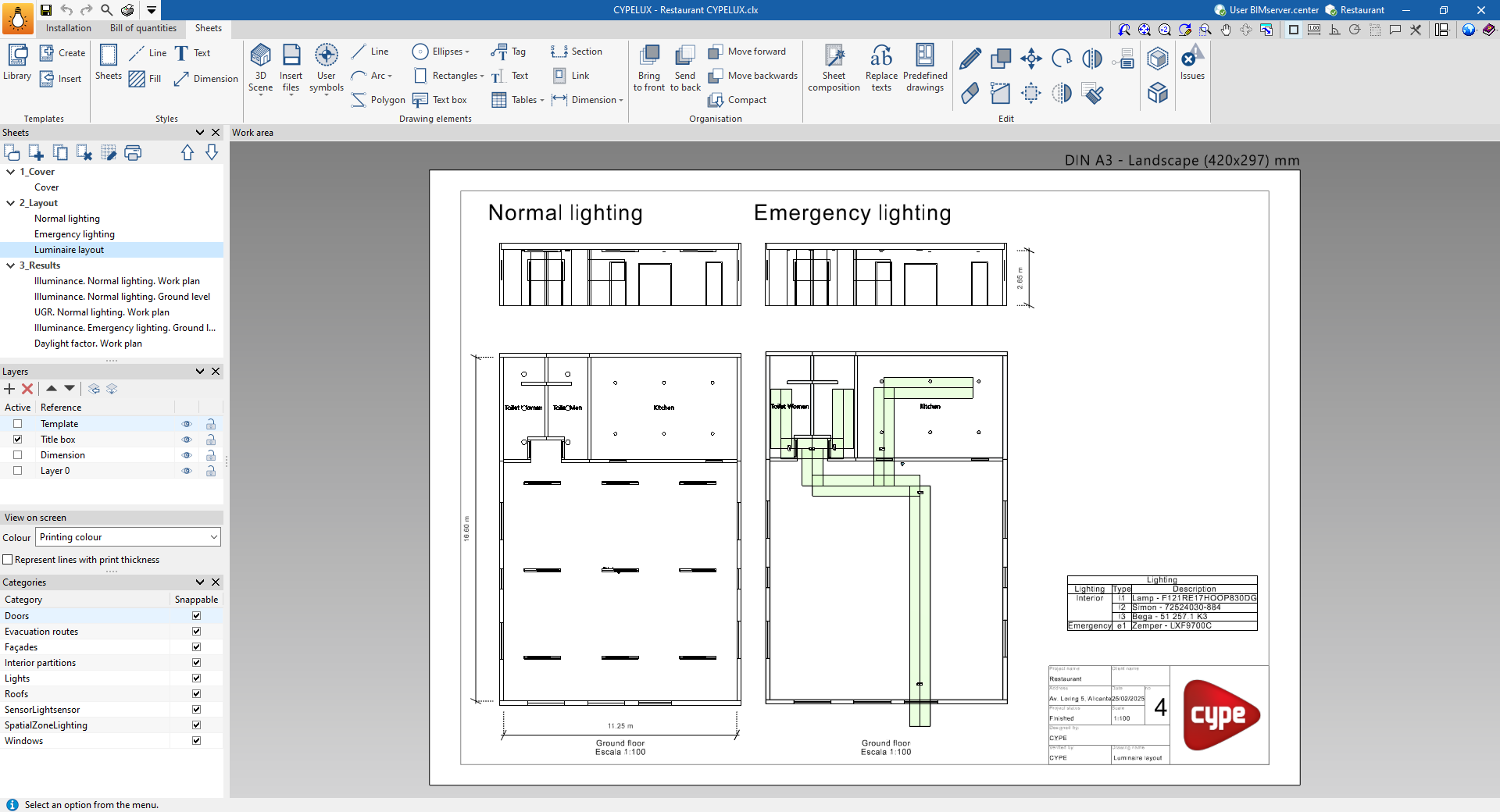Delete the selected layer with red X

pos(27,389)
